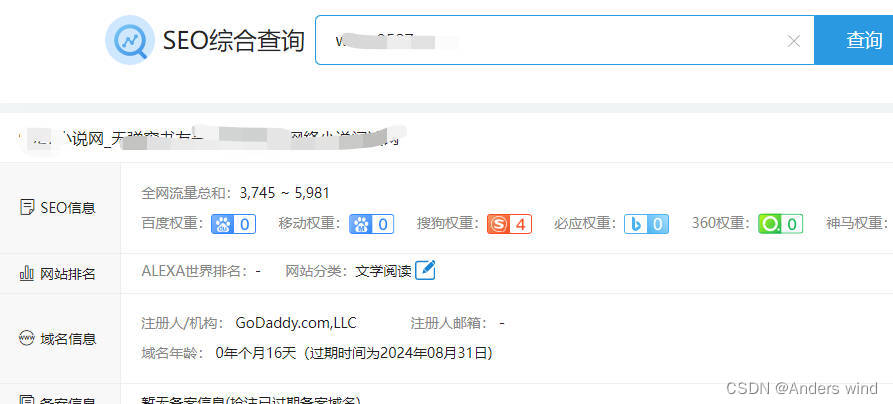This screenshot has height=404, width=893.
Task: Click the blurred site title heading
Action: 211,140
